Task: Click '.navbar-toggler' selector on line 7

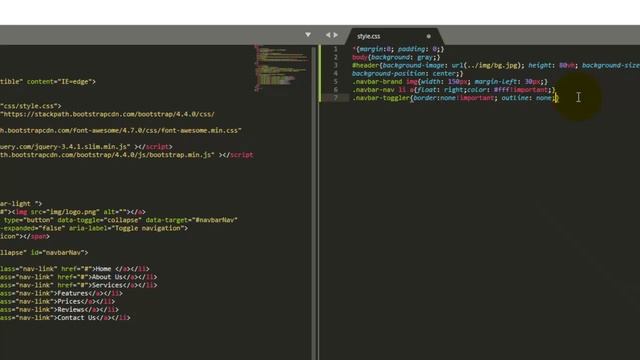Action: 381,98
